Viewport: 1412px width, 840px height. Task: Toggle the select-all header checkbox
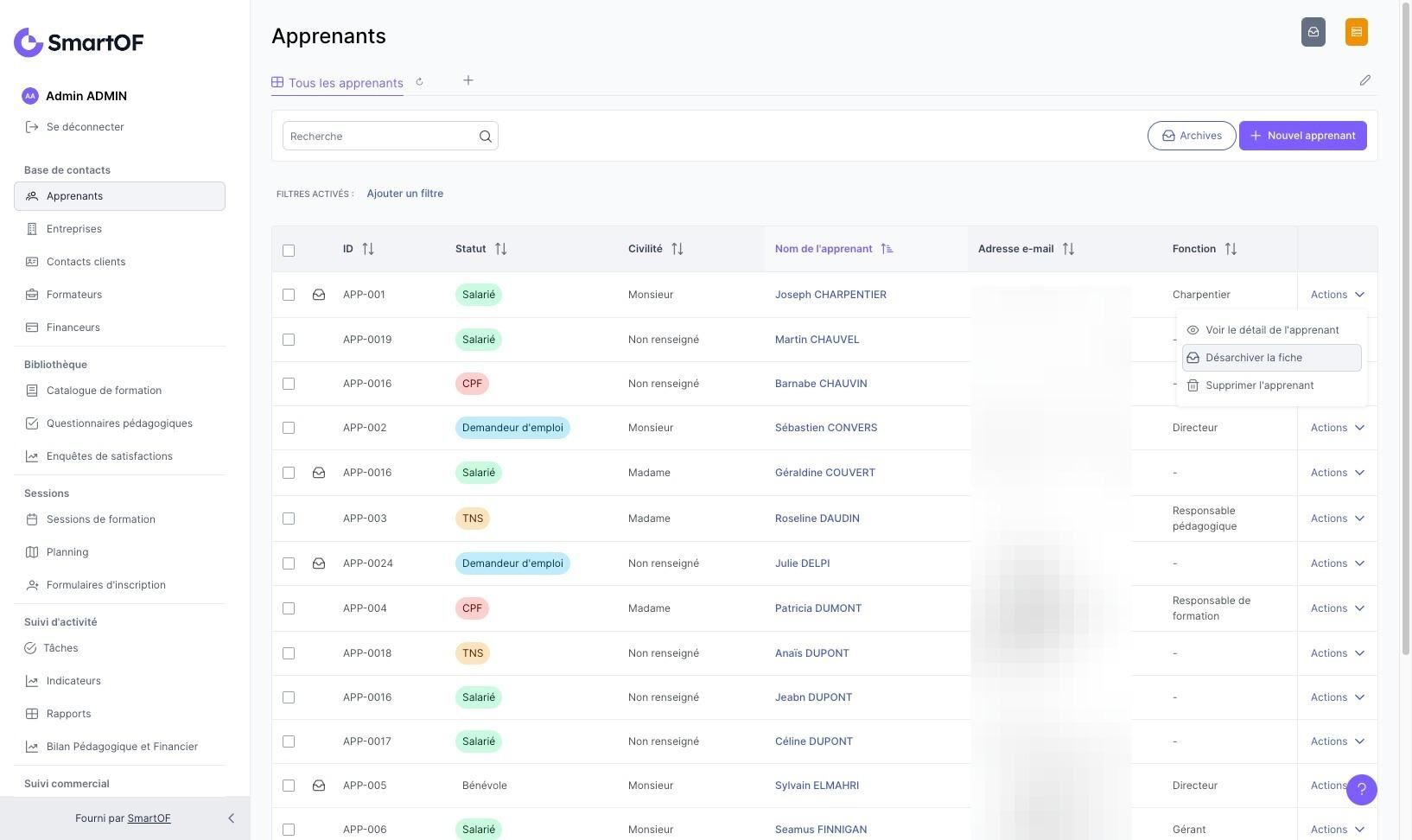point(289,251)
